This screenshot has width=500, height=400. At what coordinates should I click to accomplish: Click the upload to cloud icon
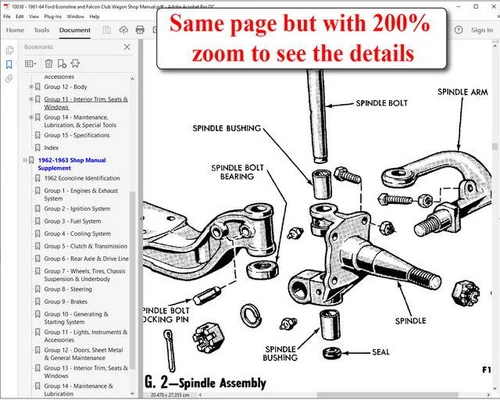pyautogui.click(x=124, y=30)
